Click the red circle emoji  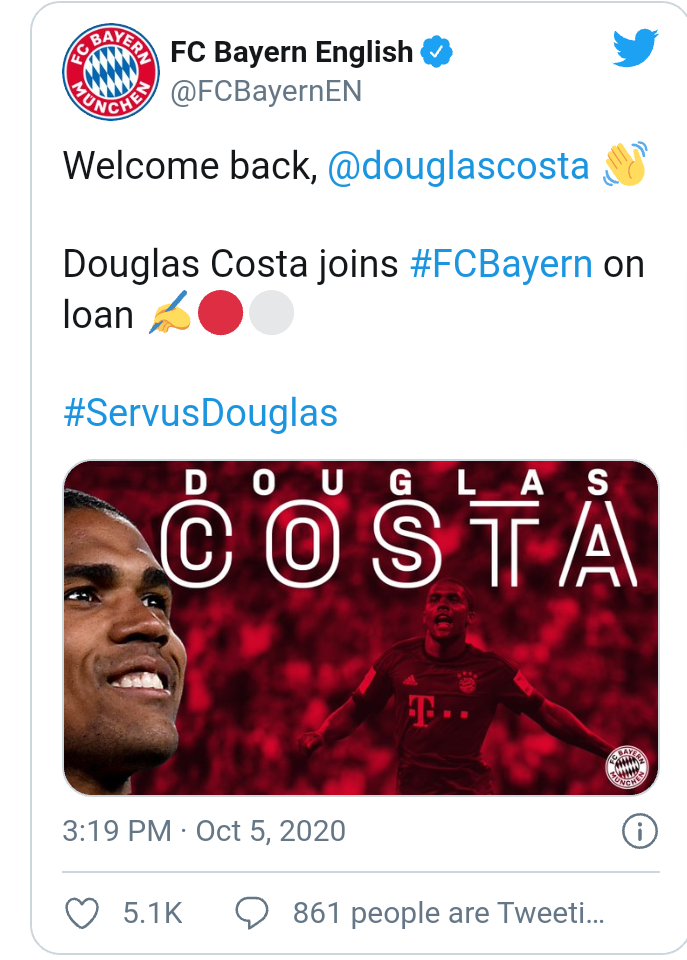pos(220,313)
